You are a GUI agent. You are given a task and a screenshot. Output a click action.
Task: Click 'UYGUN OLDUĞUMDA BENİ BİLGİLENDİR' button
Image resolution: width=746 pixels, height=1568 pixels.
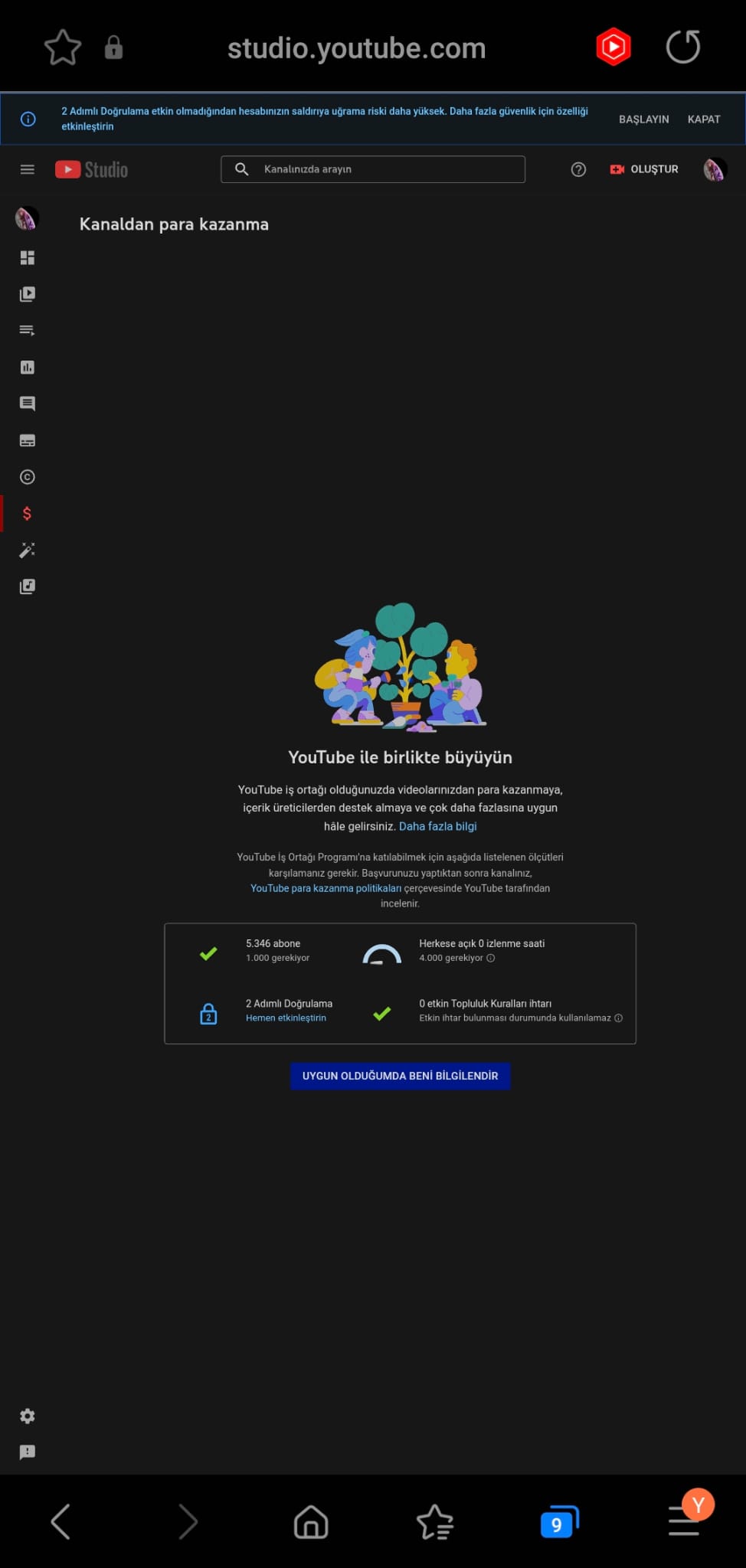click(400, 1076)
